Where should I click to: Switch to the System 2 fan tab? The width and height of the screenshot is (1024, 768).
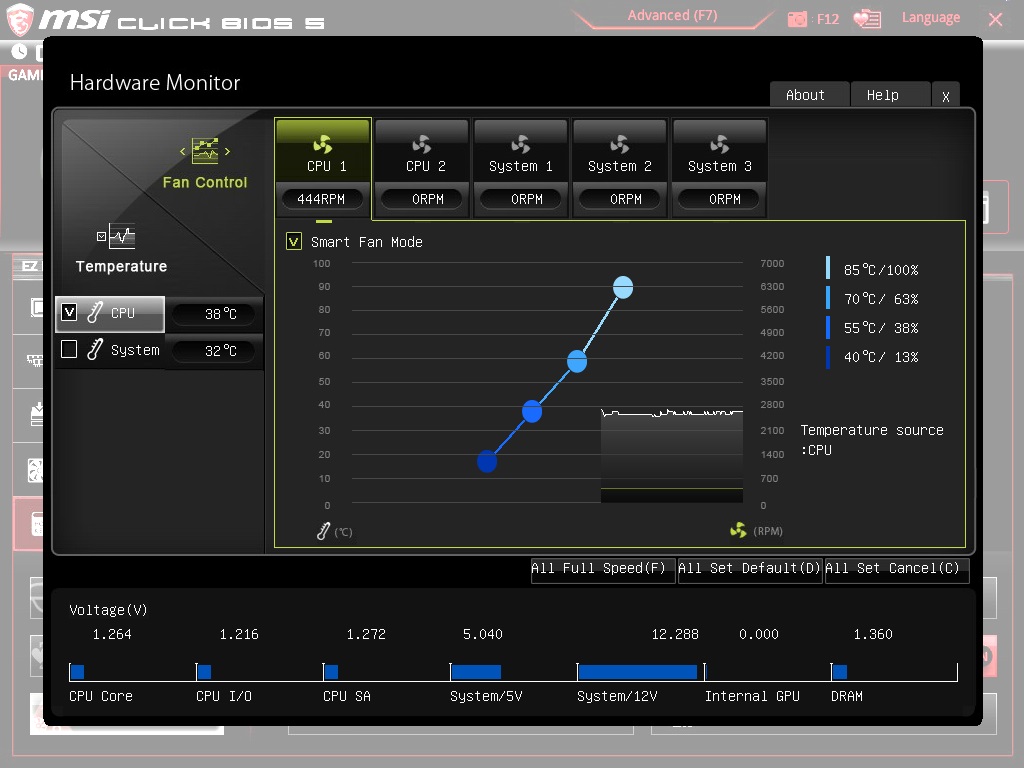click(x=620, y=167)
